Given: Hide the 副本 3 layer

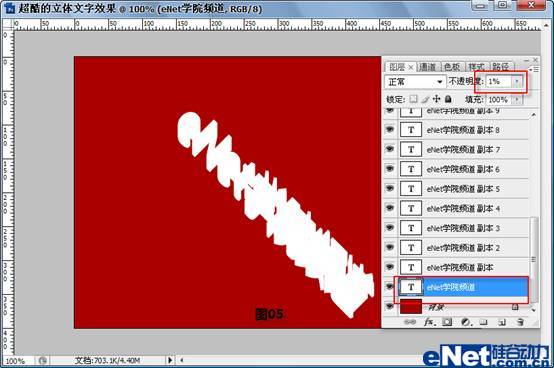Looking at the screenshot, I should click(x=390, y=228).
